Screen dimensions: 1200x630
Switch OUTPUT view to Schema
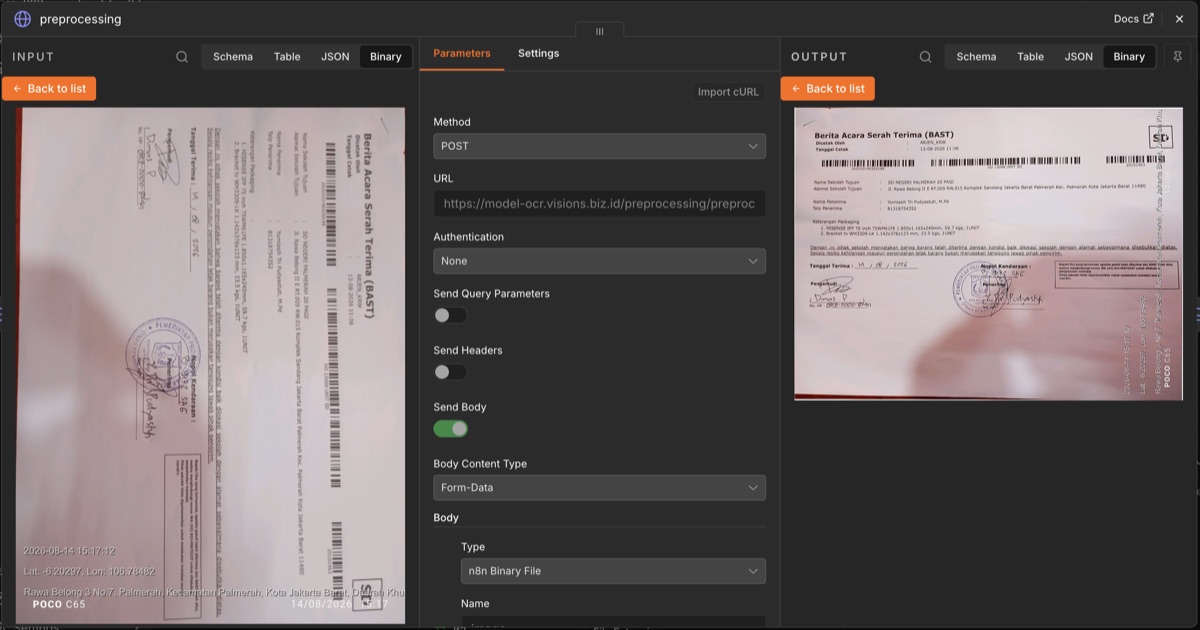[976, 57]
